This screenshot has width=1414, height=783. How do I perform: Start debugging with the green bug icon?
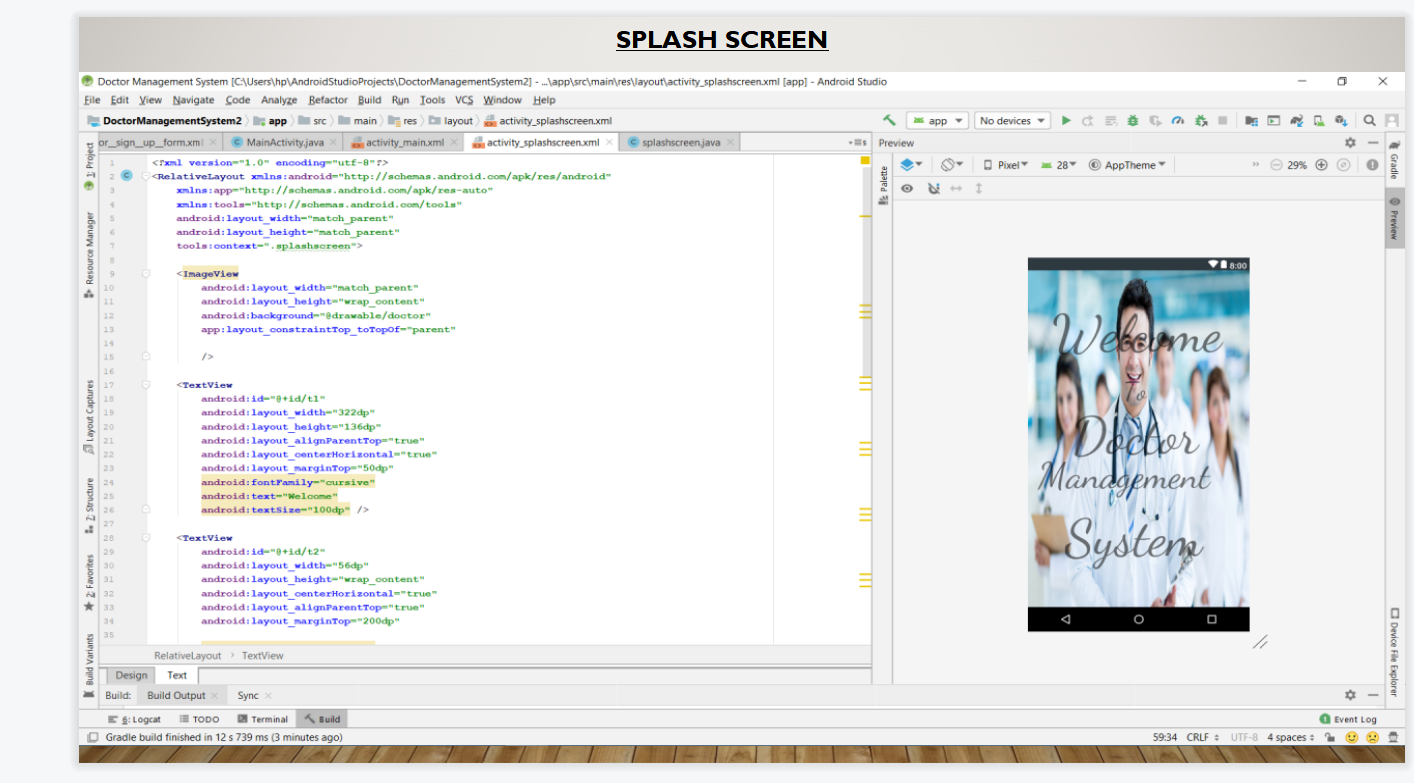1132,121
